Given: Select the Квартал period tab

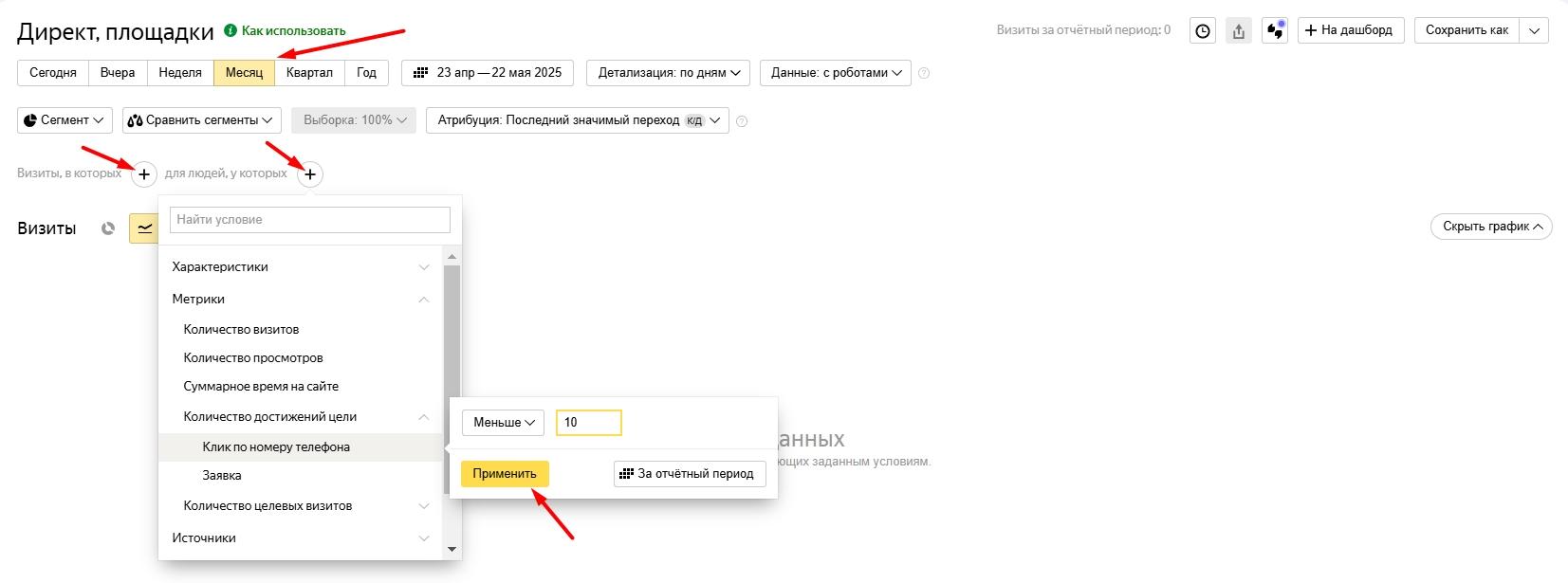Looking at the screenshot, I should pos(309,73).
